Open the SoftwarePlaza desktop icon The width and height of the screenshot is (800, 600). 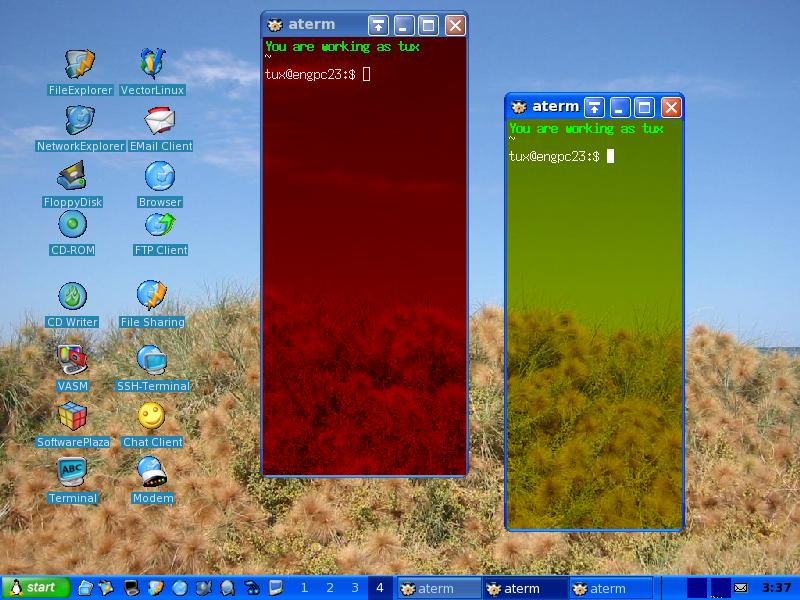tap(72, 416)
